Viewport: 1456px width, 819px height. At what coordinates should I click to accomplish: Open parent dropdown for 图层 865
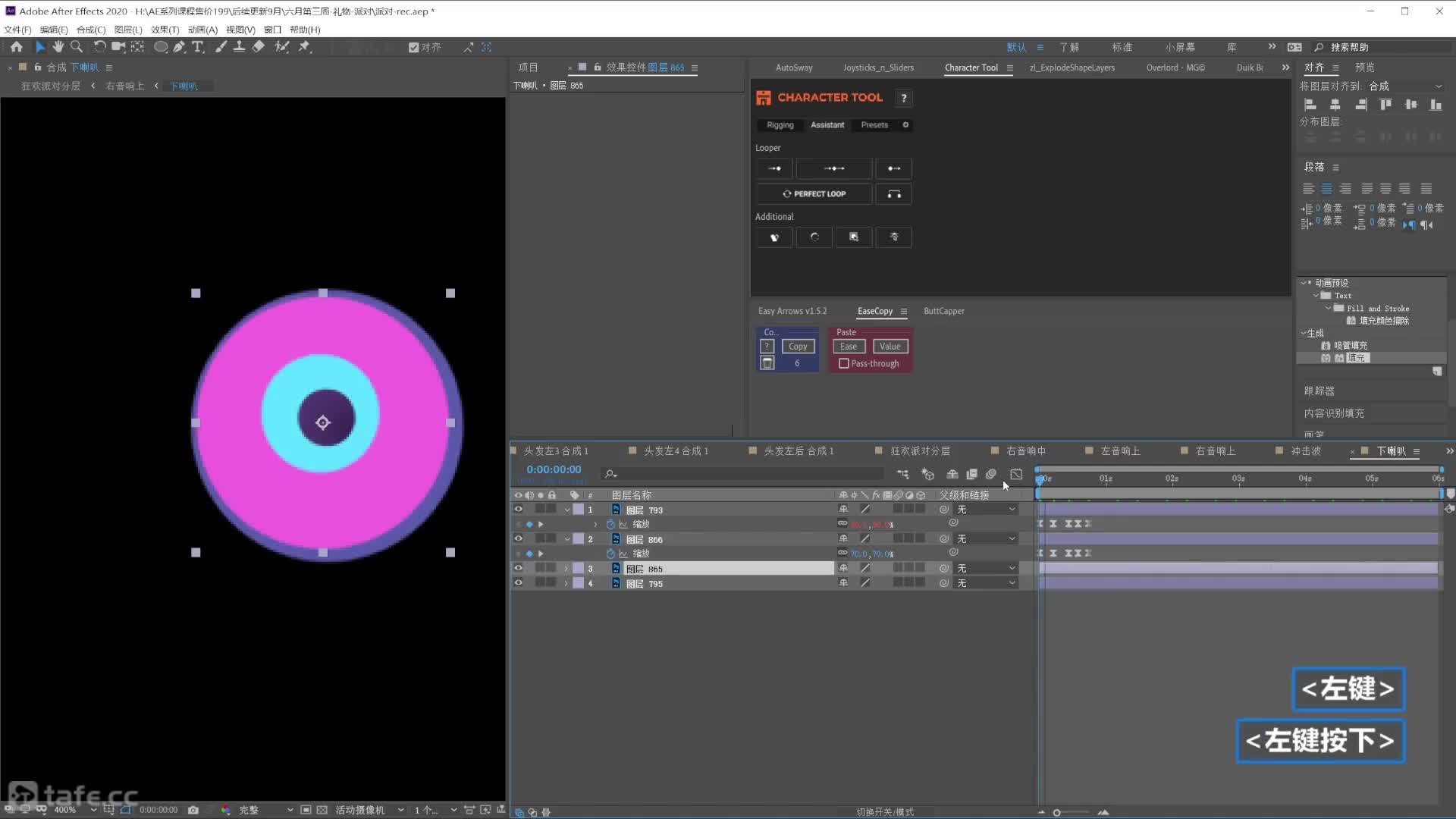986,569
